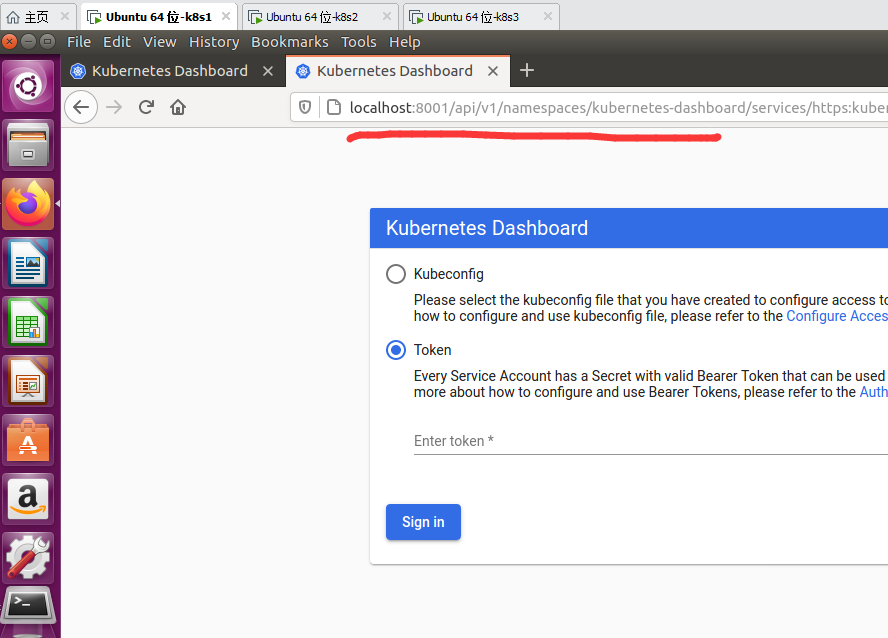Screen dimensions: 888x638
Task: Go back with the browser back arrow
Action: click(x=81, y=107)
